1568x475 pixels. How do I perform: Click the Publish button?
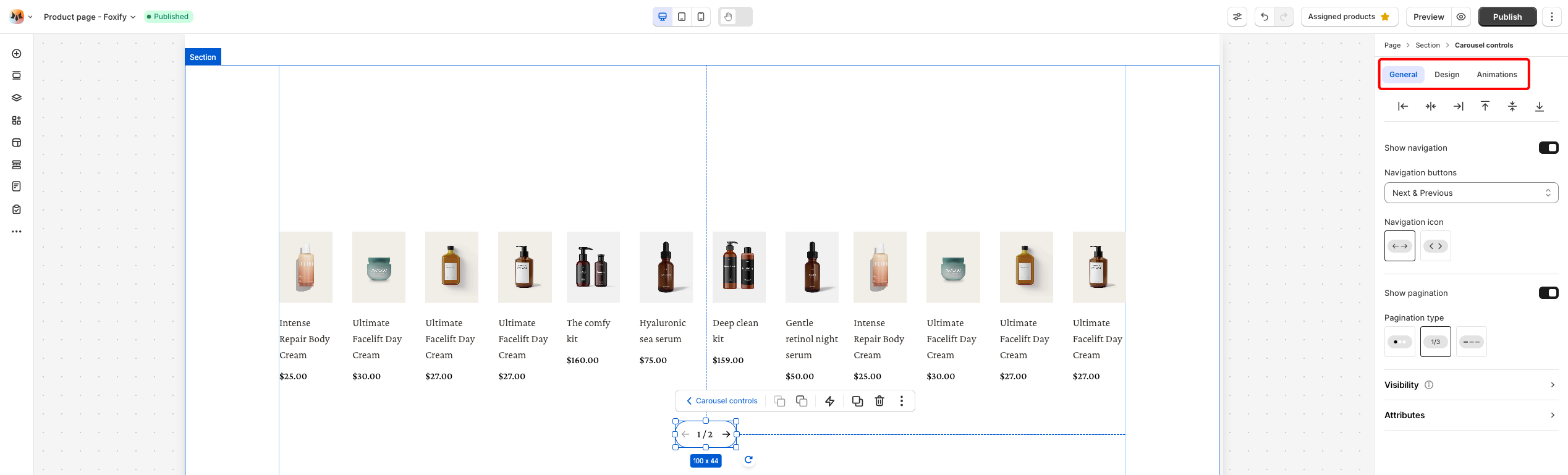(1507, 17)
